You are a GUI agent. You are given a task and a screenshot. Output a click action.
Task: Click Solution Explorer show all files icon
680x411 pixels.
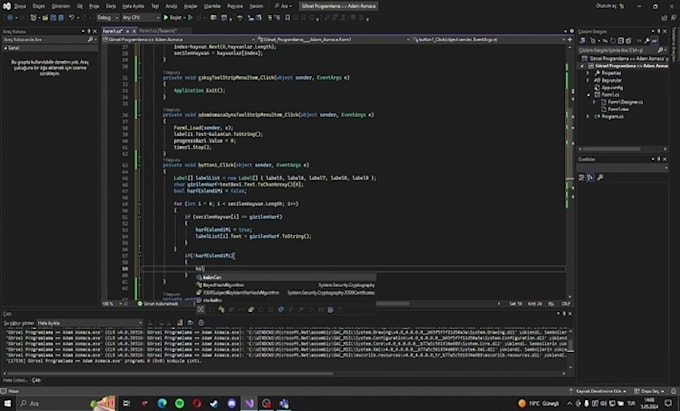tap(628, 41)
